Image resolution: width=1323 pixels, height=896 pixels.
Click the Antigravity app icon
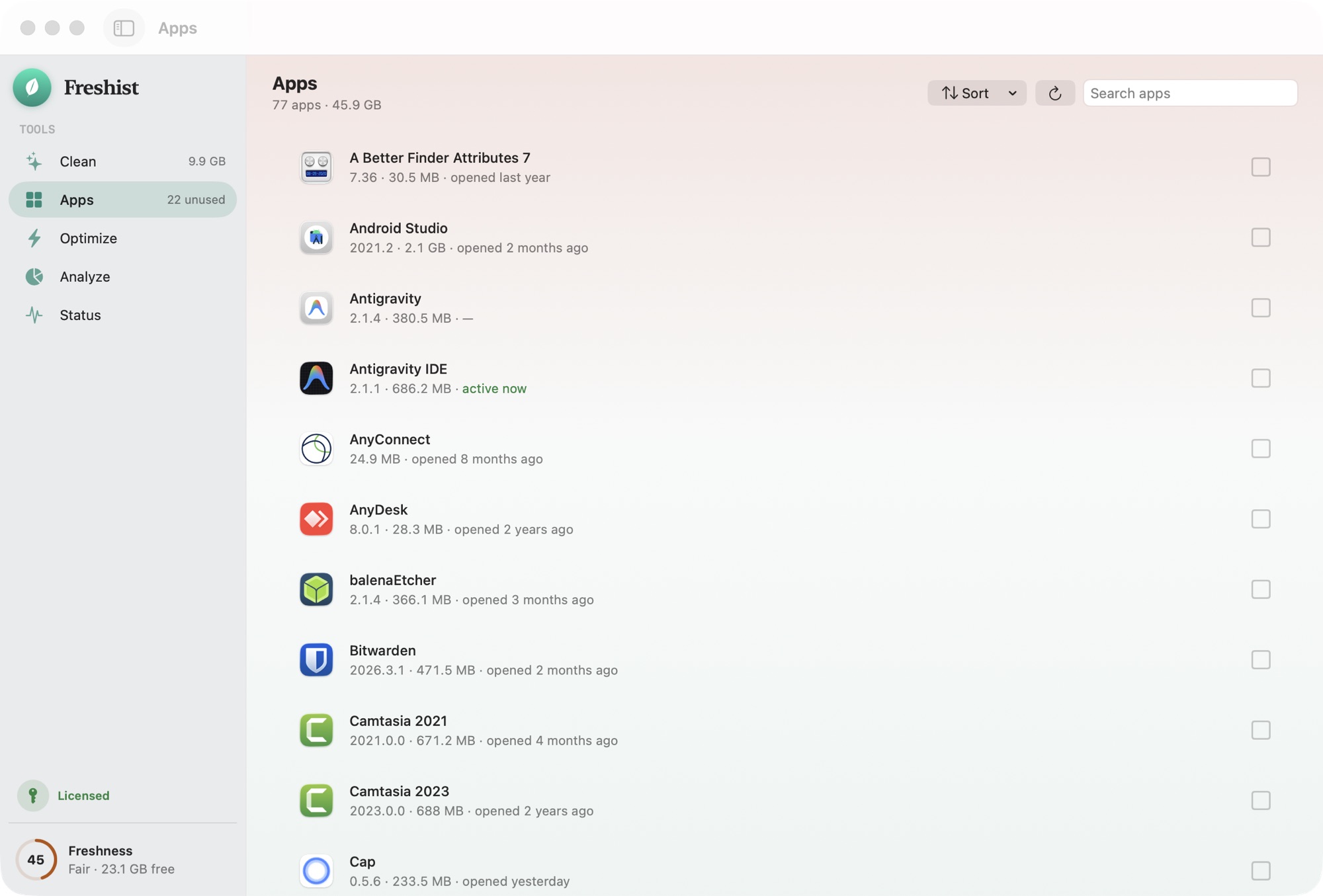316,308
